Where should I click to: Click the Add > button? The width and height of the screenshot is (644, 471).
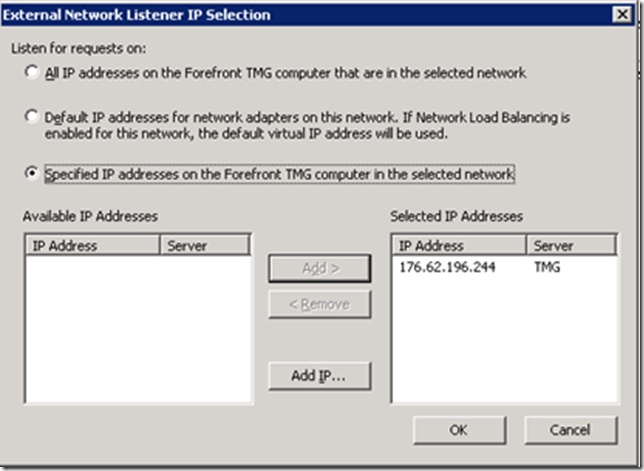pyautogui.click(x=319, y=270)
